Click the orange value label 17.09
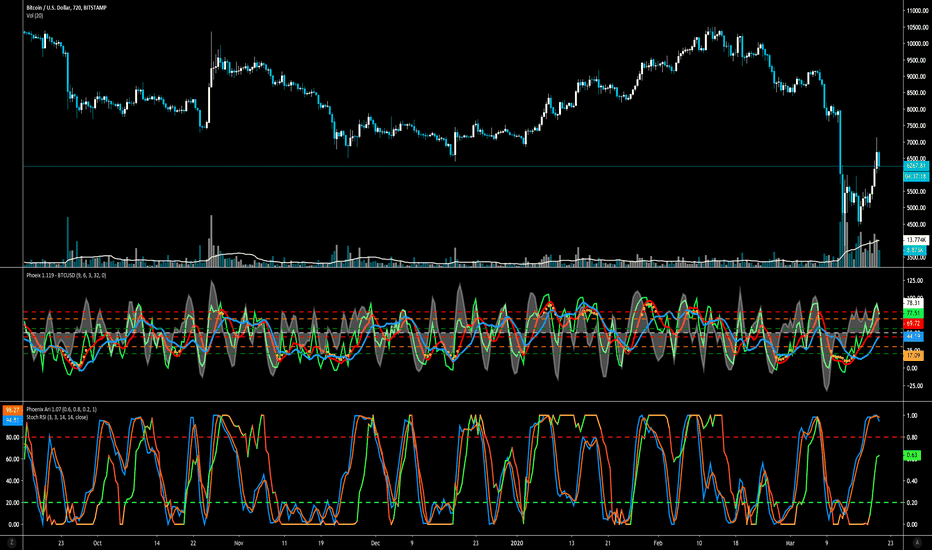This screenshot has width=932, height=550. pos(914,356)
